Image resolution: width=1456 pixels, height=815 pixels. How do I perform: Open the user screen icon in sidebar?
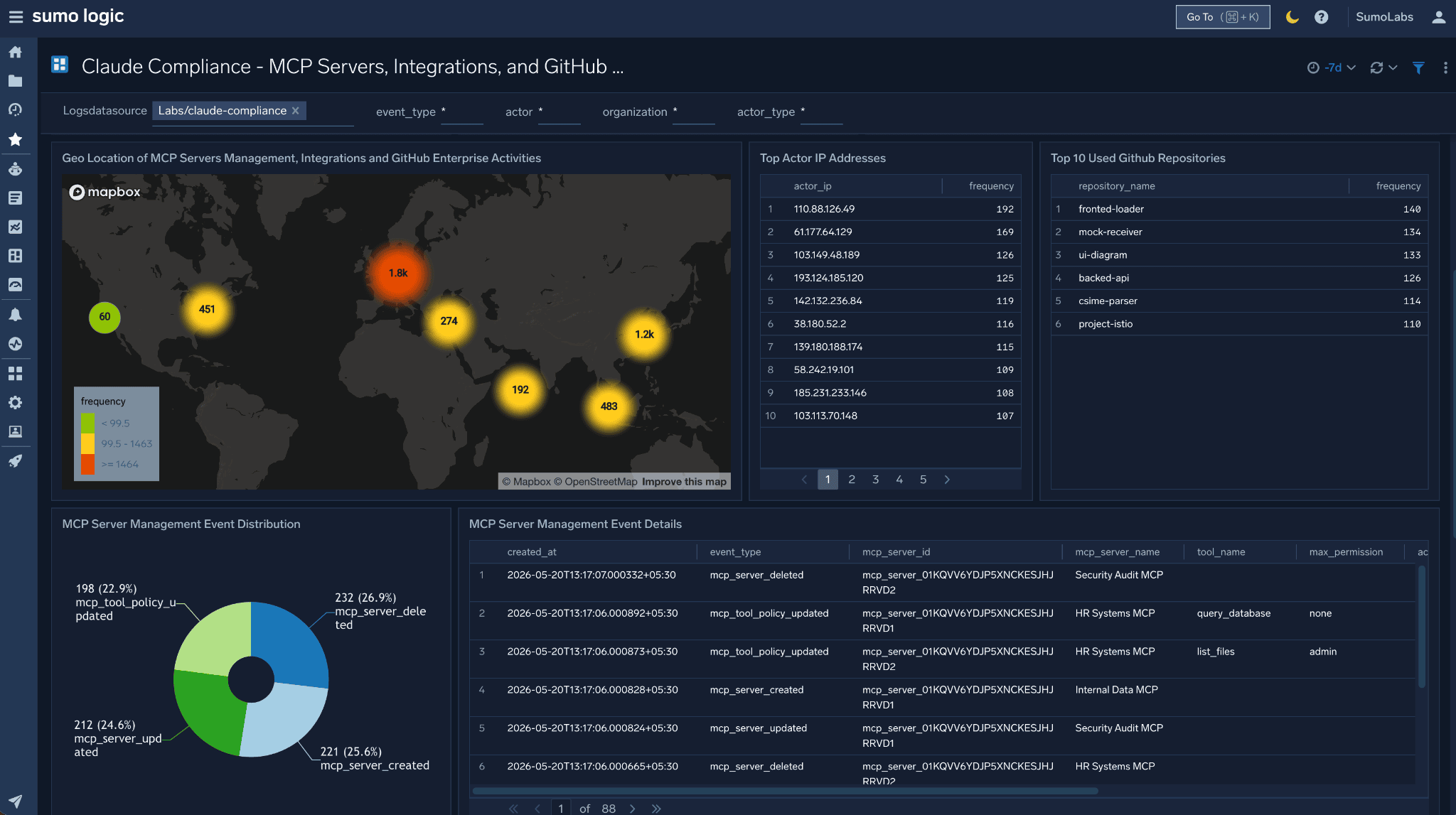coord(15,431)
